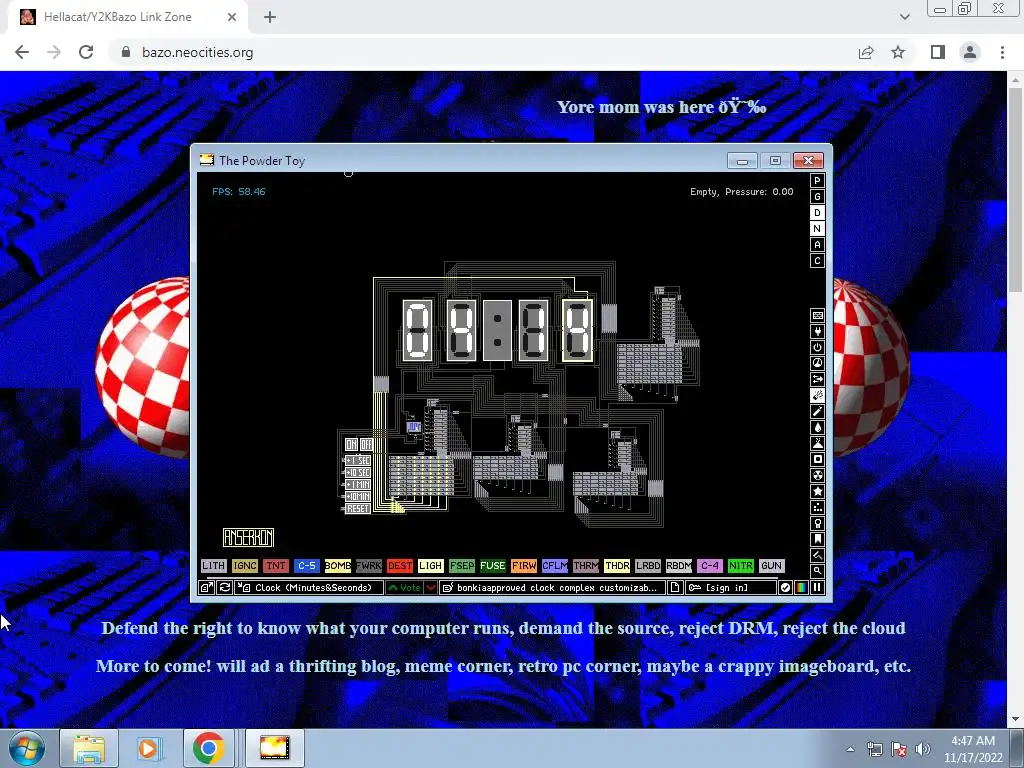Viewport: 1024px width, 768px height.
Task: Open the Chrome three-dot menu
Action: click(1002, 52)
